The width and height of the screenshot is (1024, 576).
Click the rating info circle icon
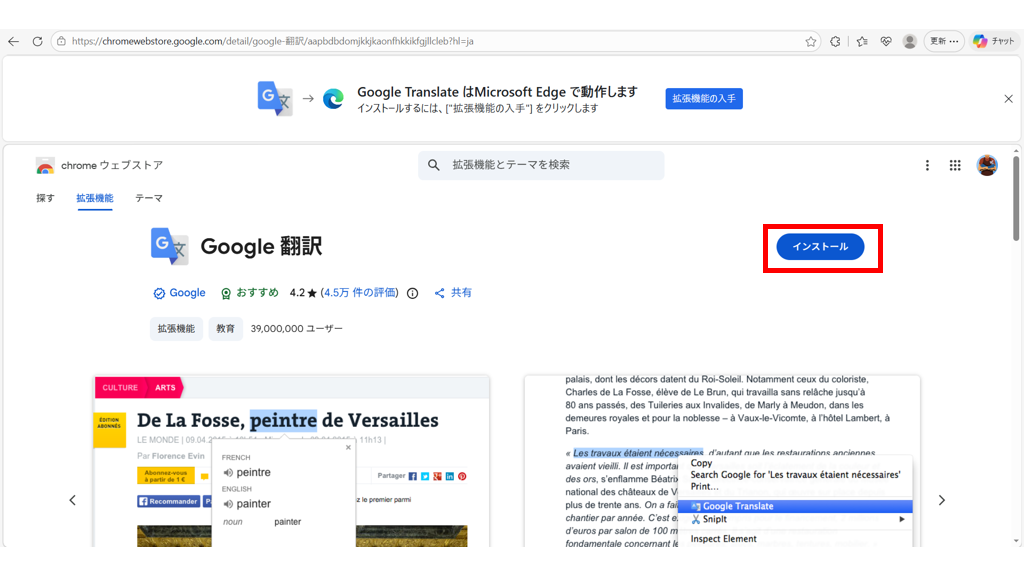412,293
